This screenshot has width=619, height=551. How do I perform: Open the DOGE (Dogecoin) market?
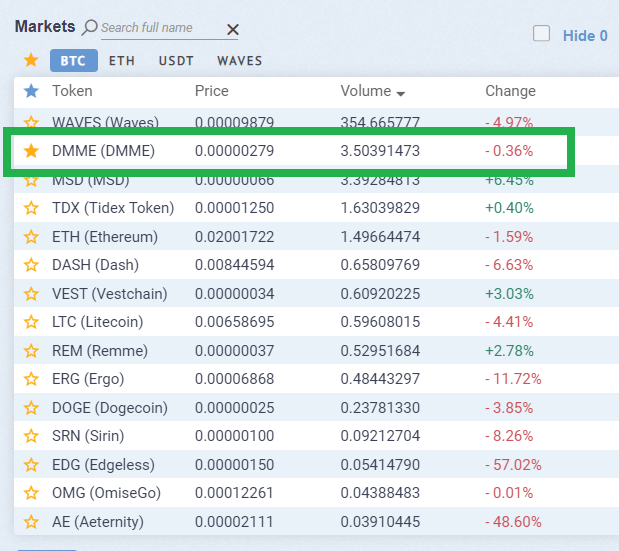tap(110, 408)
